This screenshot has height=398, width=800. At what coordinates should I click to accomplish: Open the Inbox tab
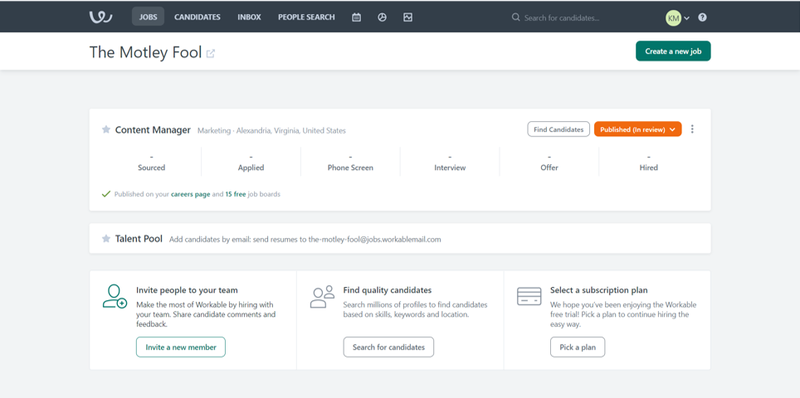click(x=249, y=17)
